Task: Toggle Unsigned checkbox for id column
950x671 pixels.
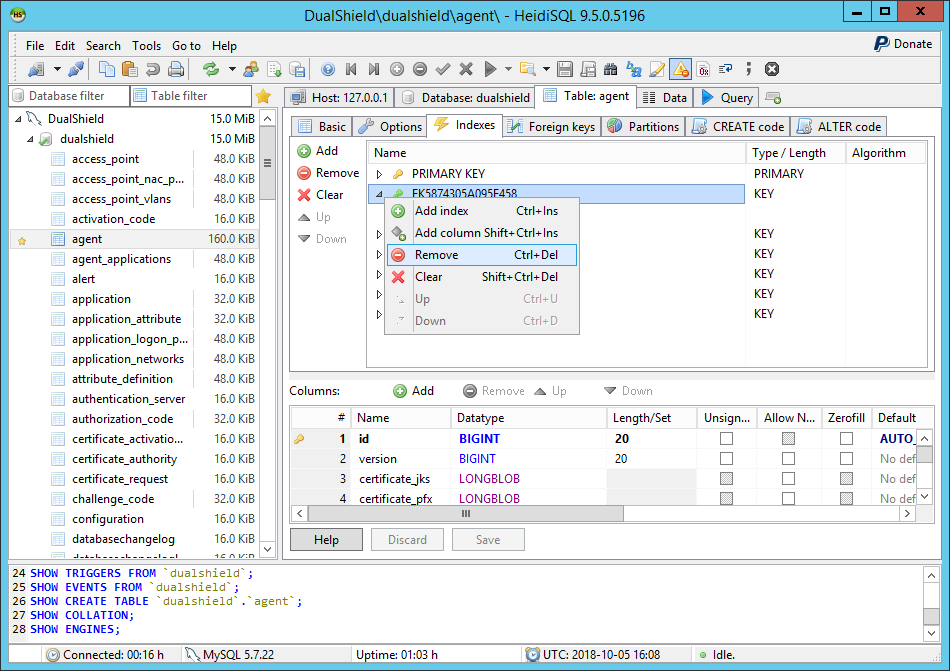Action: [726, 438]
